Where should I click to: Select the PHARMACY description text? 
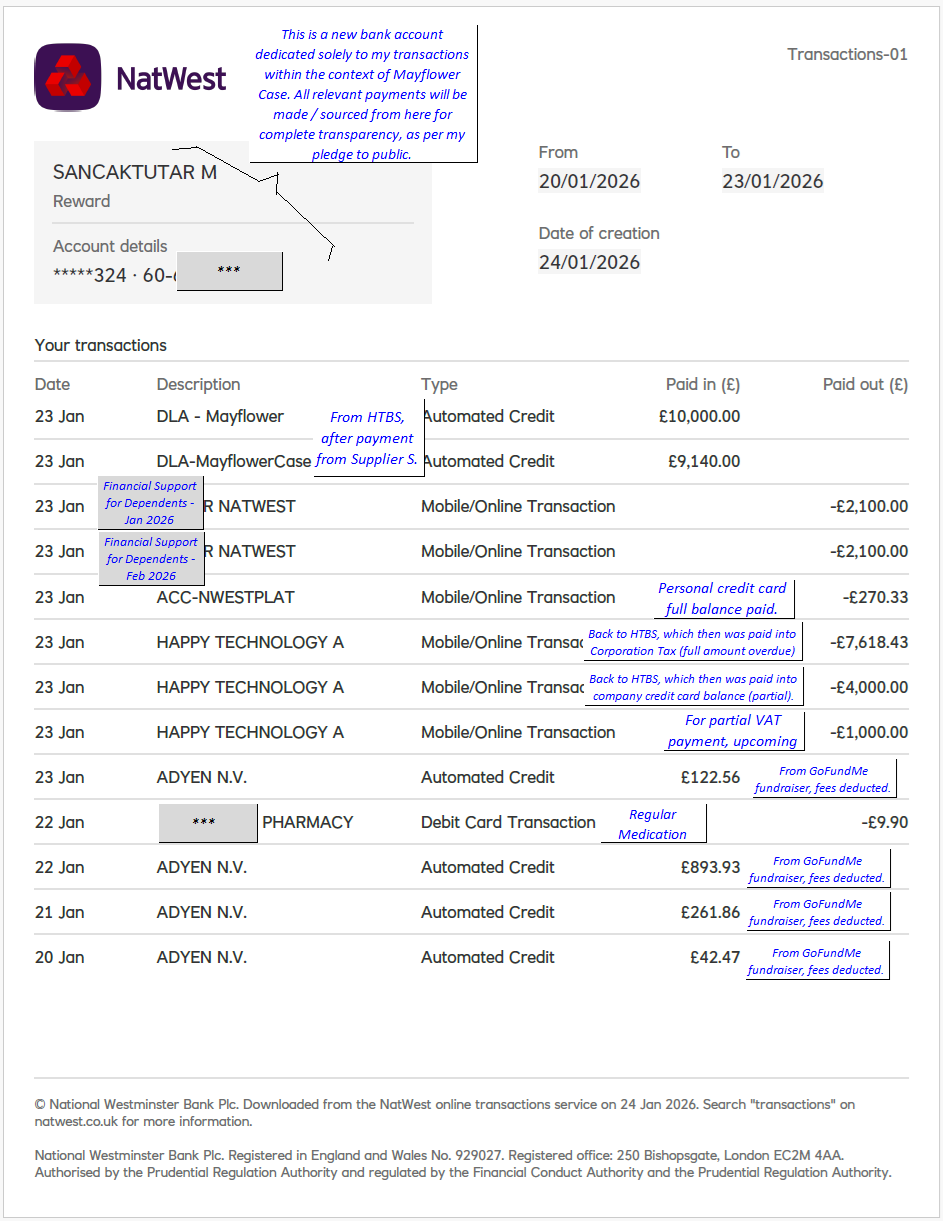point(308,822)
